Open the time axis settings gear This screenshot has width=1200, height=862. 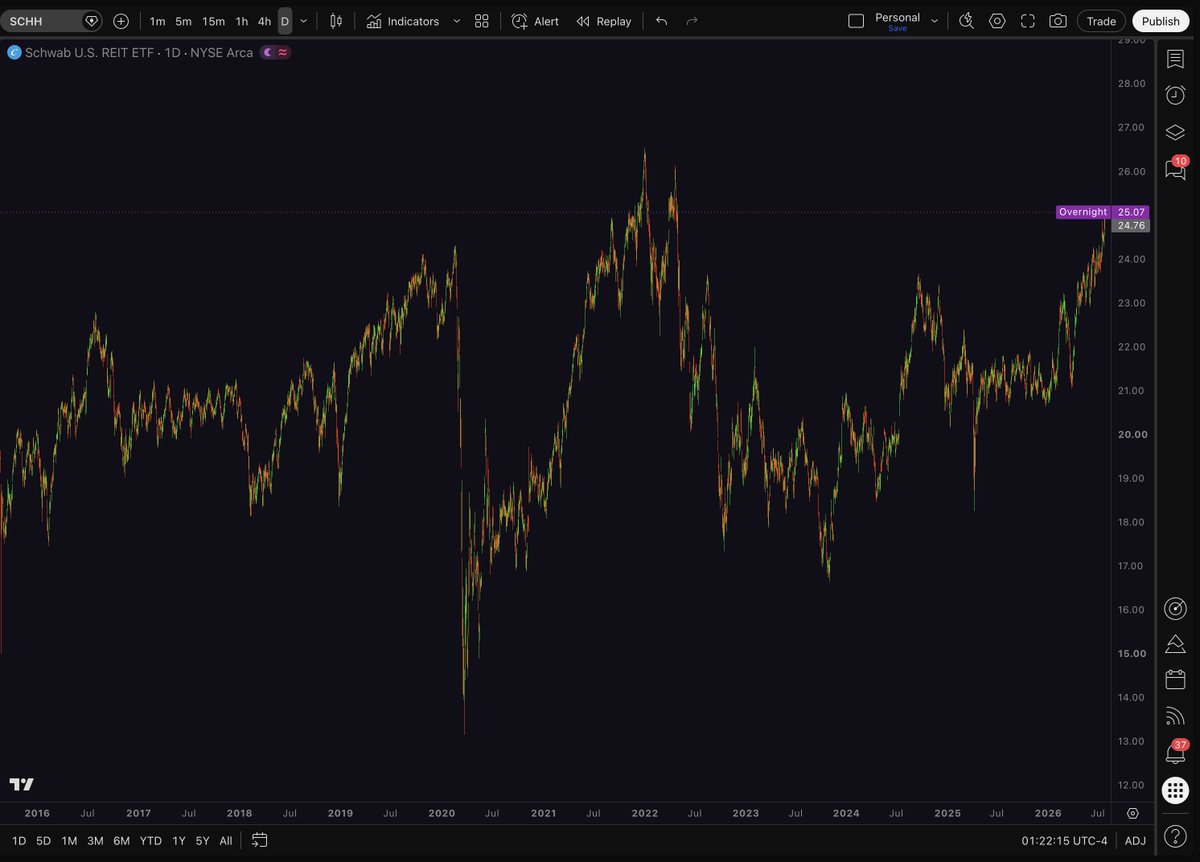pyautogui.click(x=1133, y=814)
